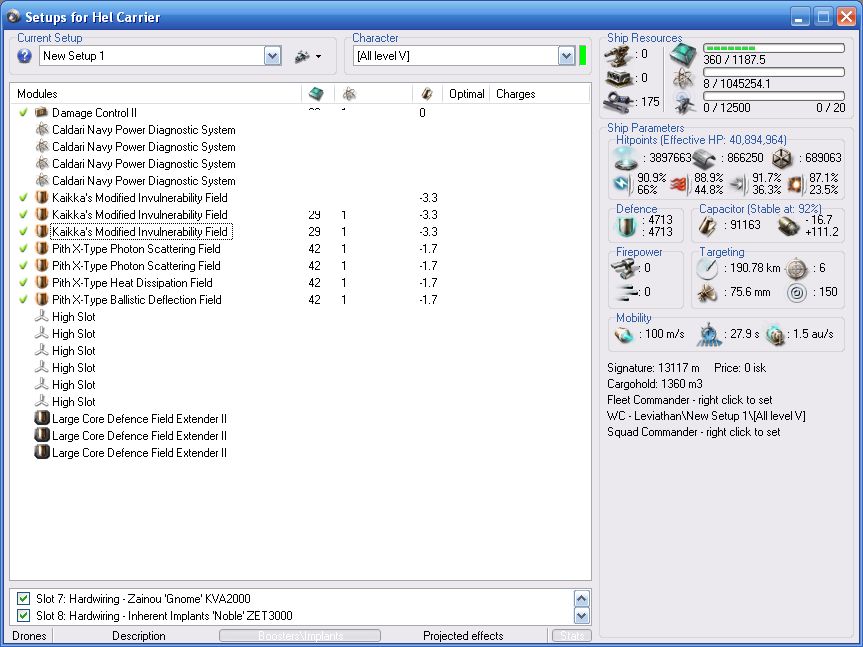
Task: Click the powergrid usage progress bar
Action: point(774,72)
